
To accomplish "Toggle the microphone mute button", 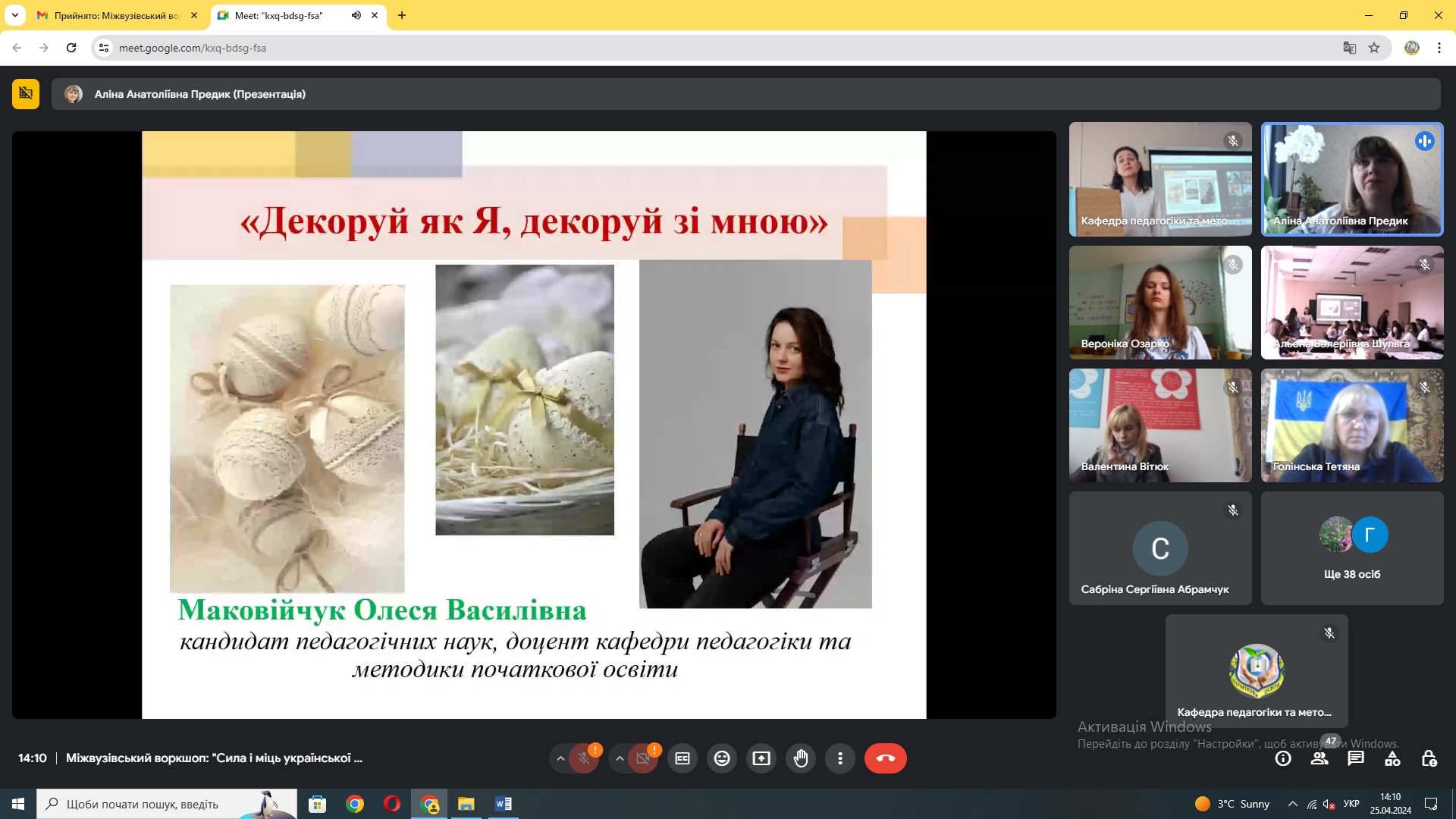I will (x=584, y=758).
